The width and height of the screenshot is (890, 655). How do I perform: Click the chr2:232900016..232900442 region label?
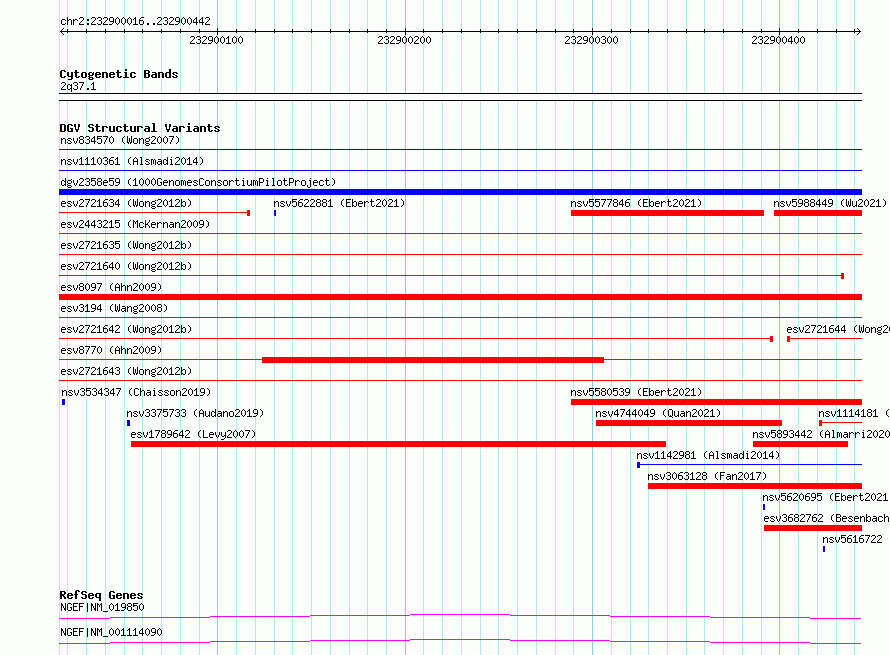[135, 21]
